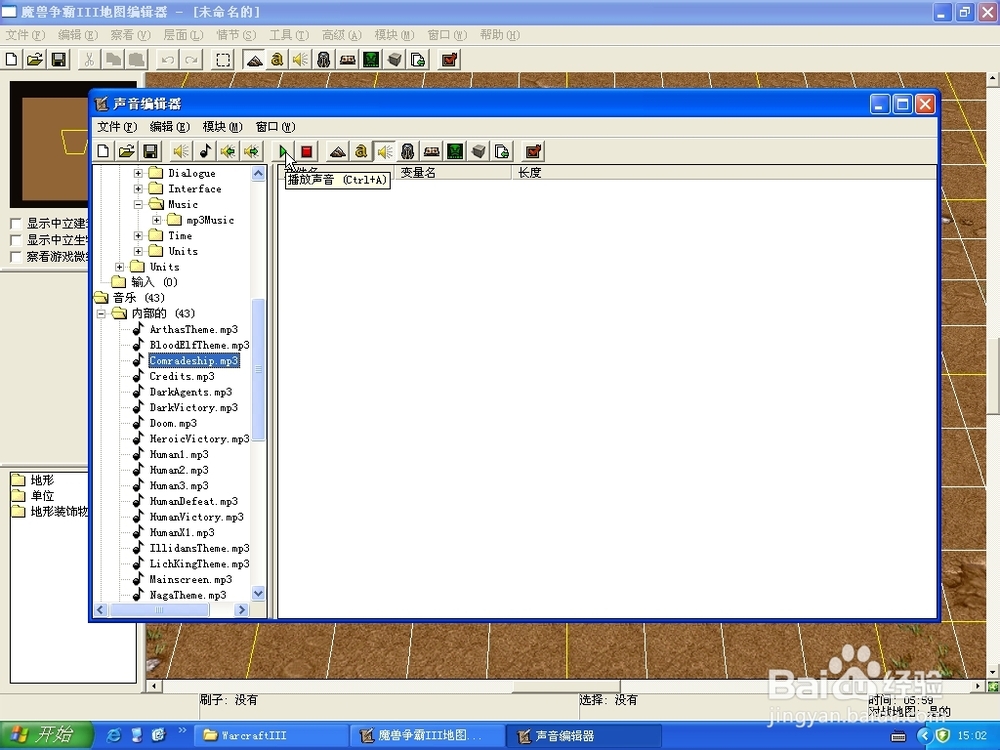
Task: Select Credits.mp3 in the music list
Action: point(182,376)
